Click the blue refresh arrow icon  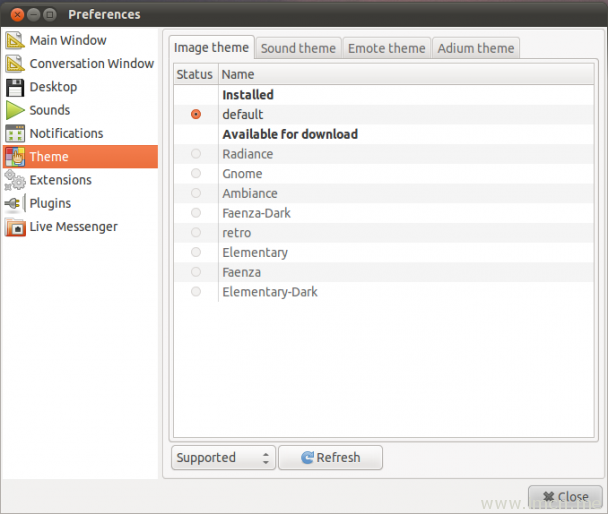click(307, 457)
